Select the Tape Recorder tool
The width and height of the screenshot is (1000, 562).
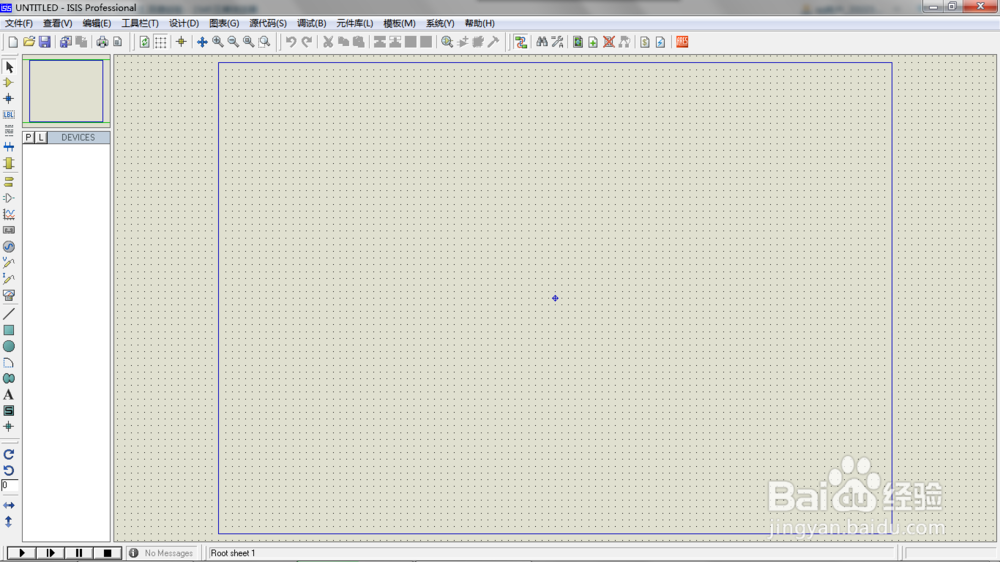[x=9, y=230]
